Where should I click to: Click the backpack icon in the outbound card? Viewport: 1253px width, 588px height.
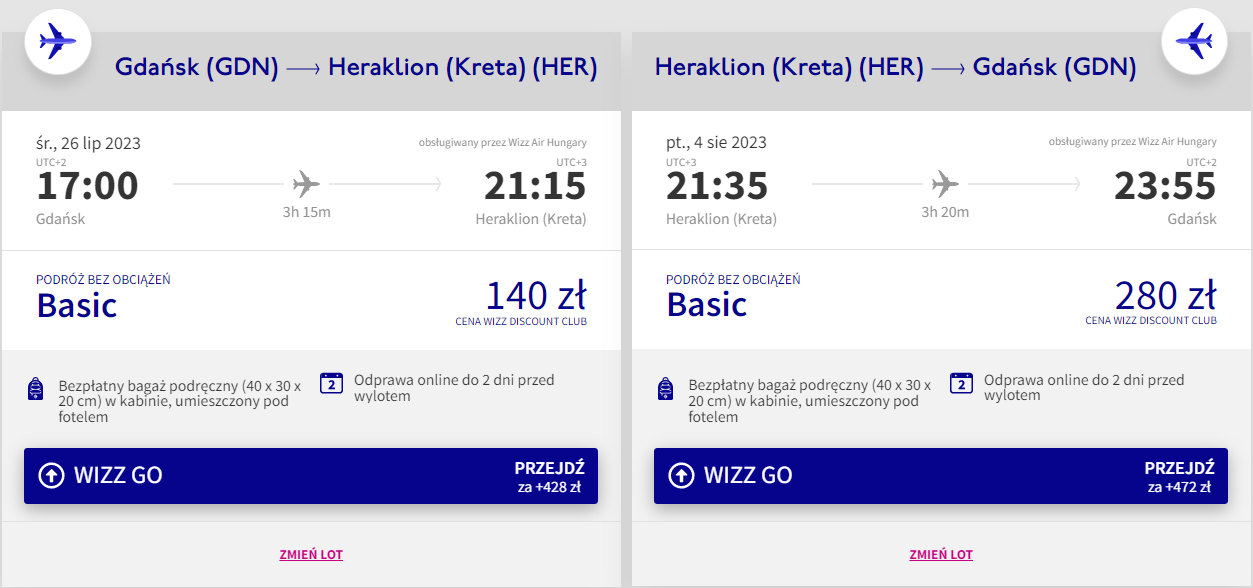36,389
